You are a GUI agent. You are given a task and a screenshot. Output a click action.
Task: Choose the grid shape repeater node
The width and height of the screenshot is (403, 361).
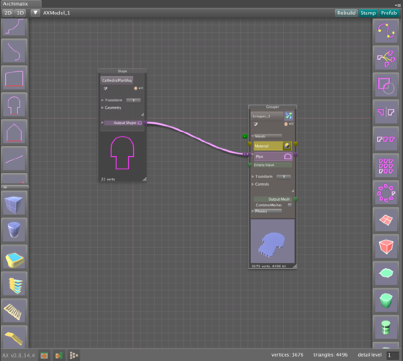tap(386, 166)
